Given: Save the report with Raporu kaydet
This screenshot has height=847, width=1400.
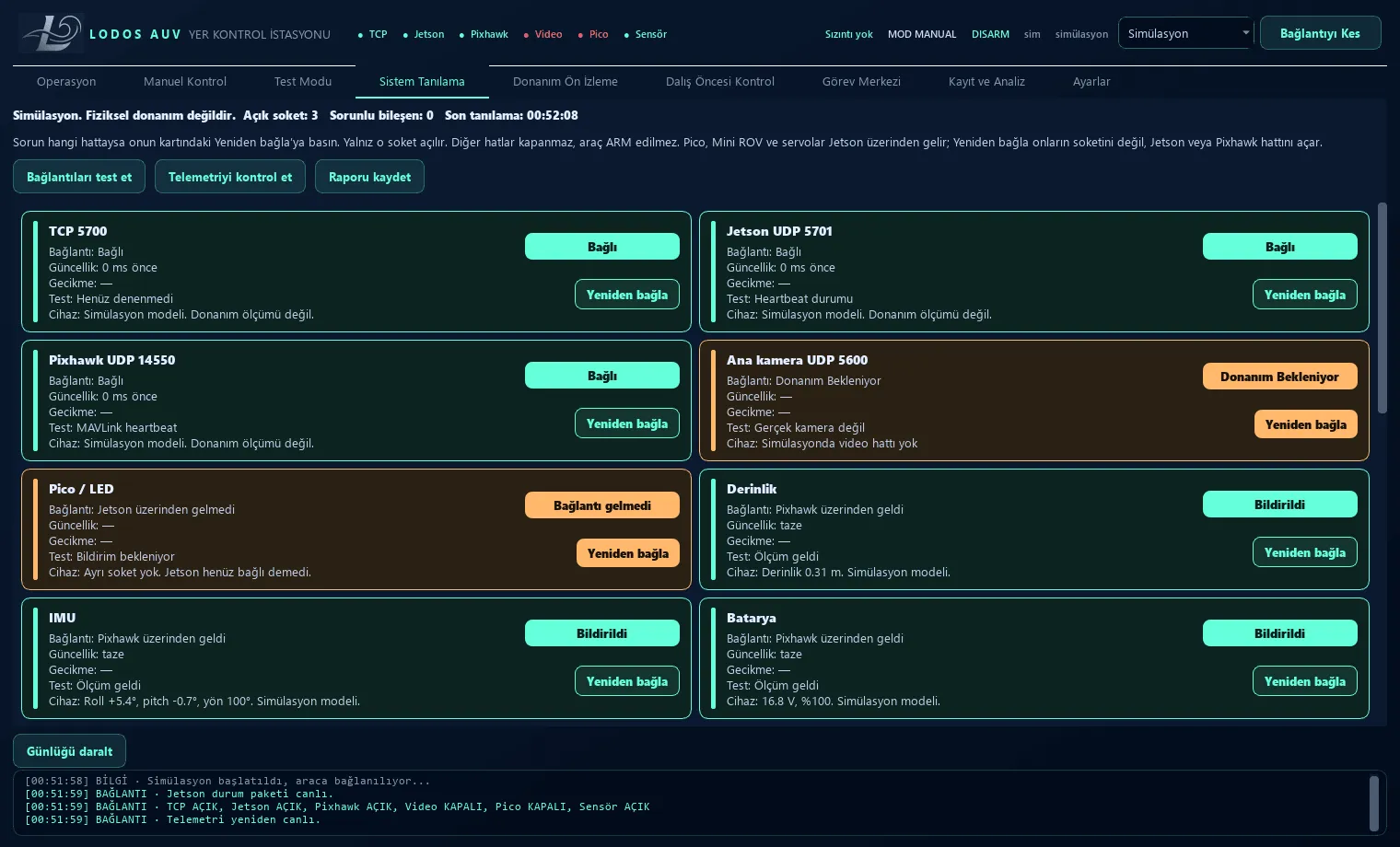Looking at the screenshot, I should coord(369,177).
